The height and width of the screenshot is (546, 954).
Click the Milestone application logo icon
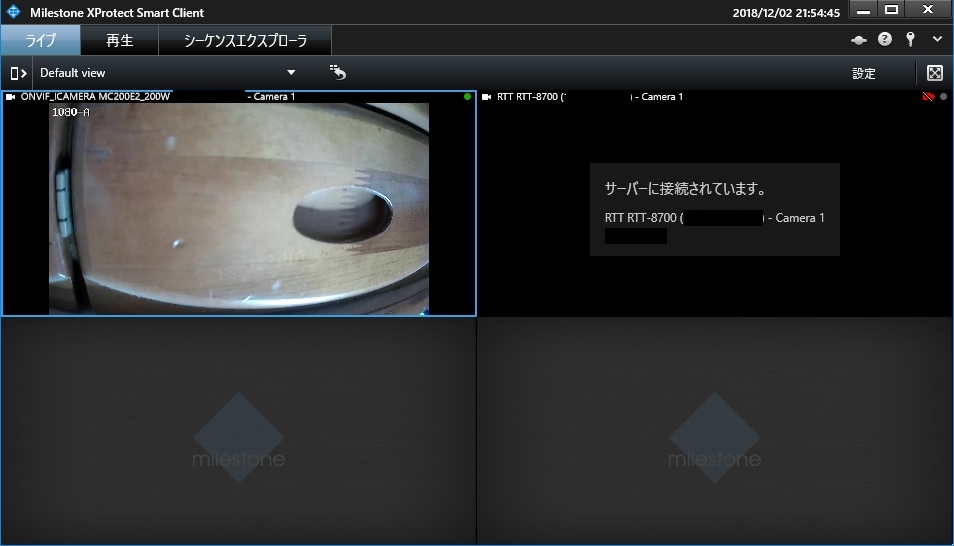[13, 12]
